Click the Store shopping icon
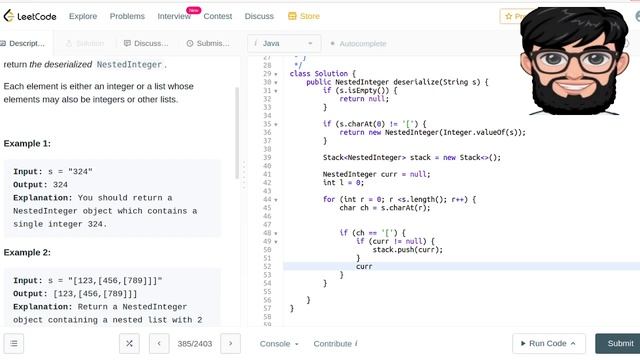The width and height of the screenshot is (640, 360). click(292, 16)
